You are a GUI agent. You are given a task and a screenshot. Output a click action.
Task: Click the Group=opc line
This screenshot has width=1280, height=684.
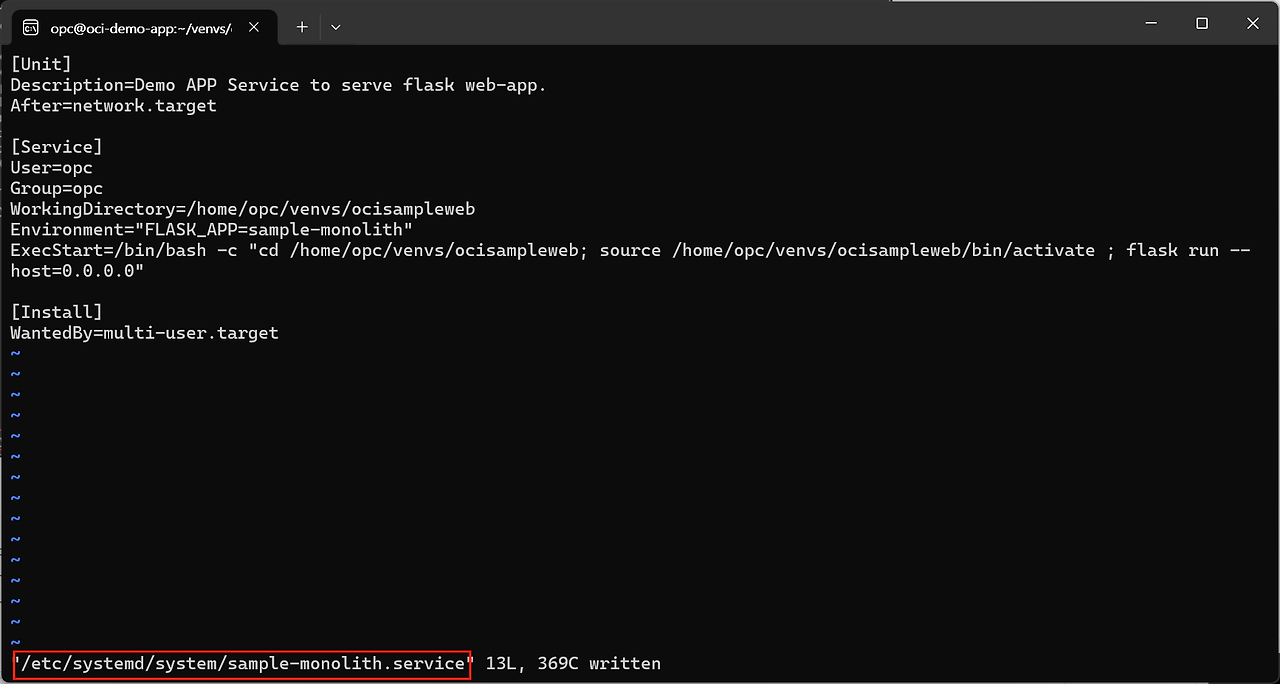(56, 188)
